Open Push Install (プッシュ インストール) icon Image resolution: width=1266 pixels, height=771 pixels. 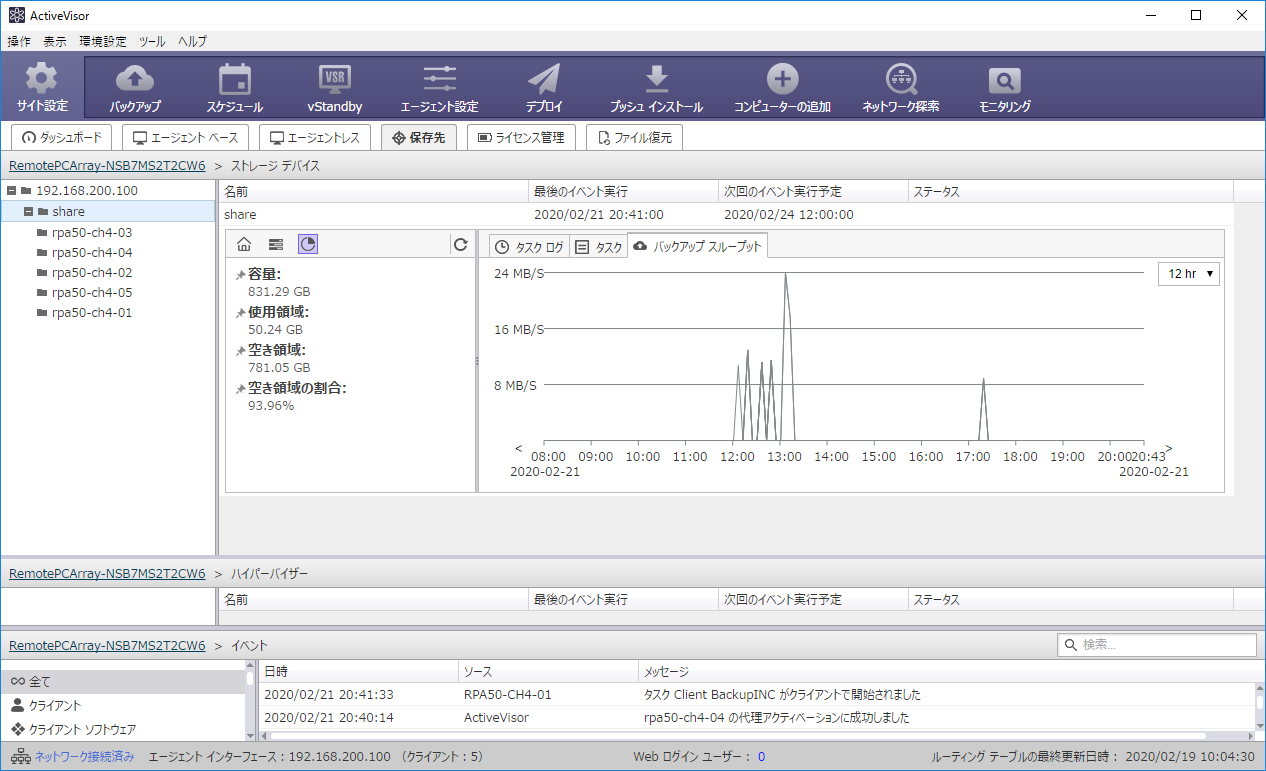click(x=656, y=81)
